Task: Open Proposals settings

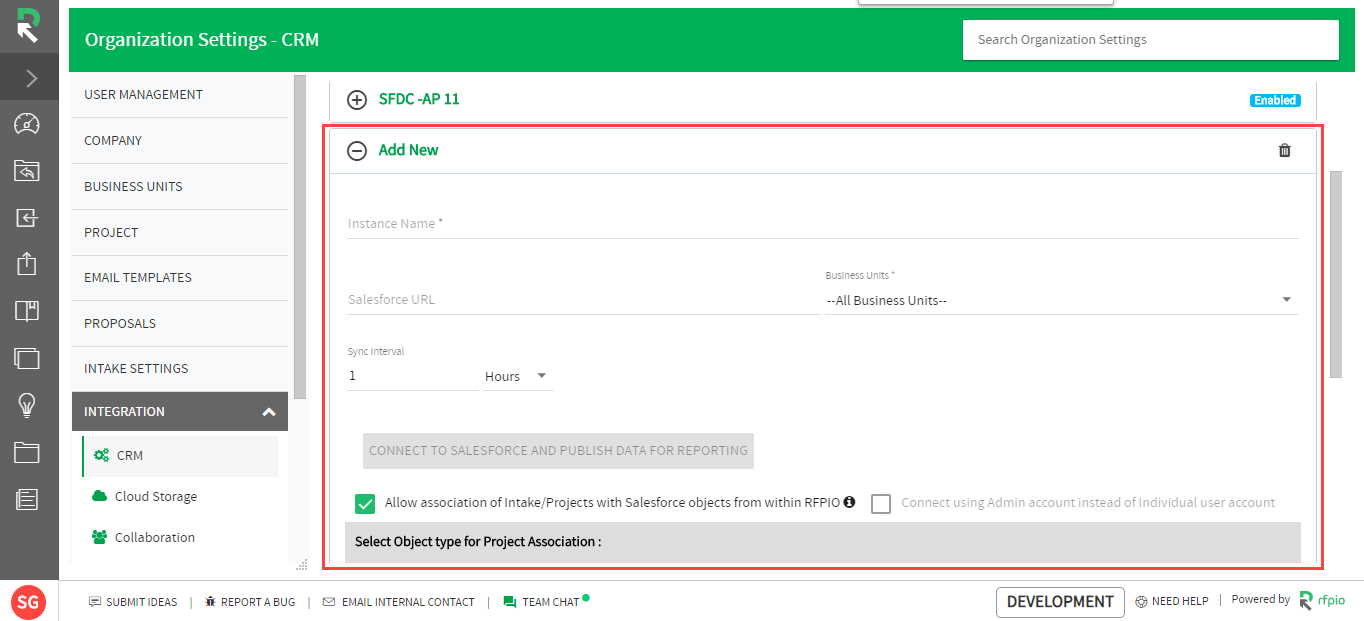Action: [x=180, y=324]
